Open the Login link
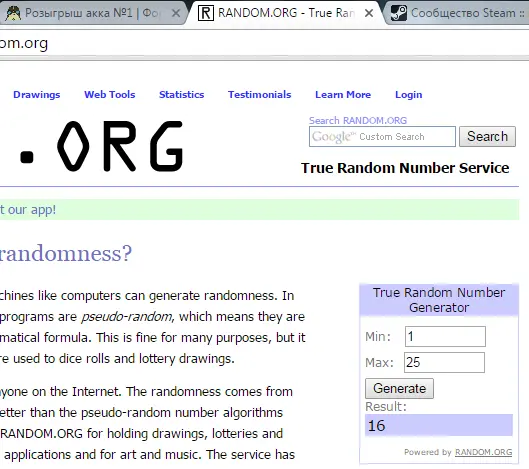Screen dimensions: 529x469 click(409, 95)
